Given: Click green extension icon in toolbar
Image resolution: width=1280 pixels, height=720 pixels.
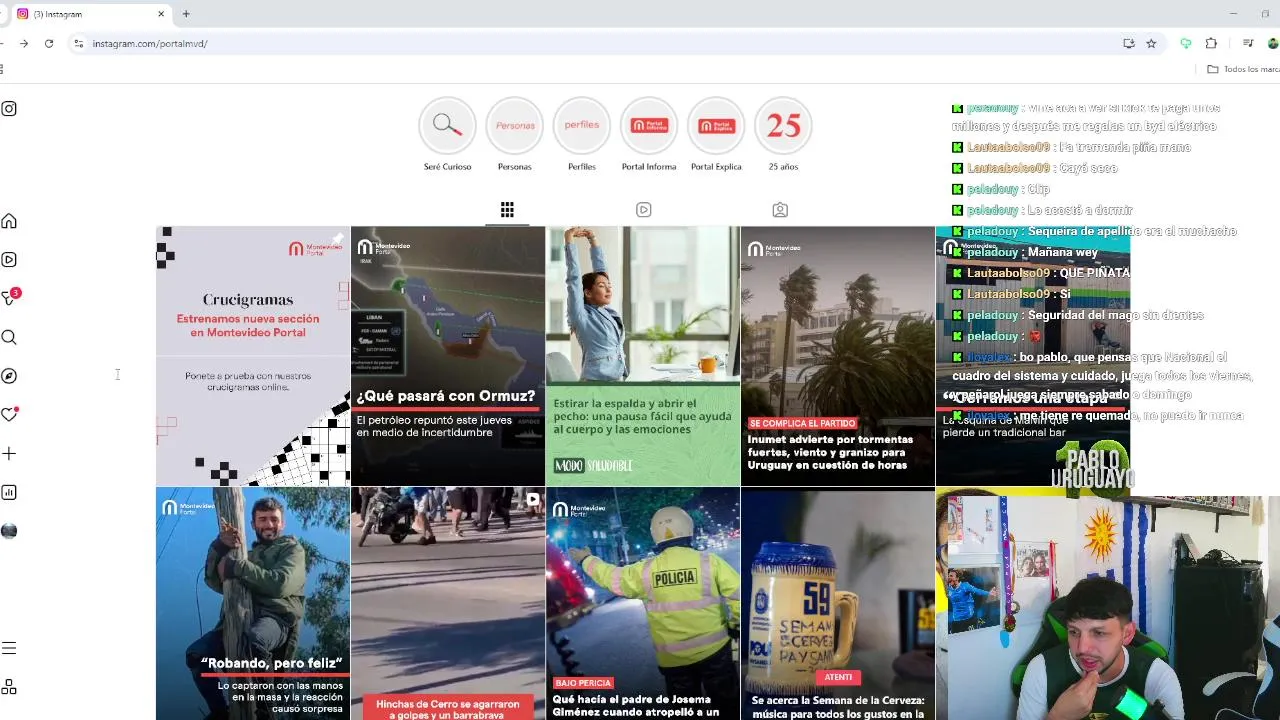Looking at the screenshot, I should [1186, 44].
